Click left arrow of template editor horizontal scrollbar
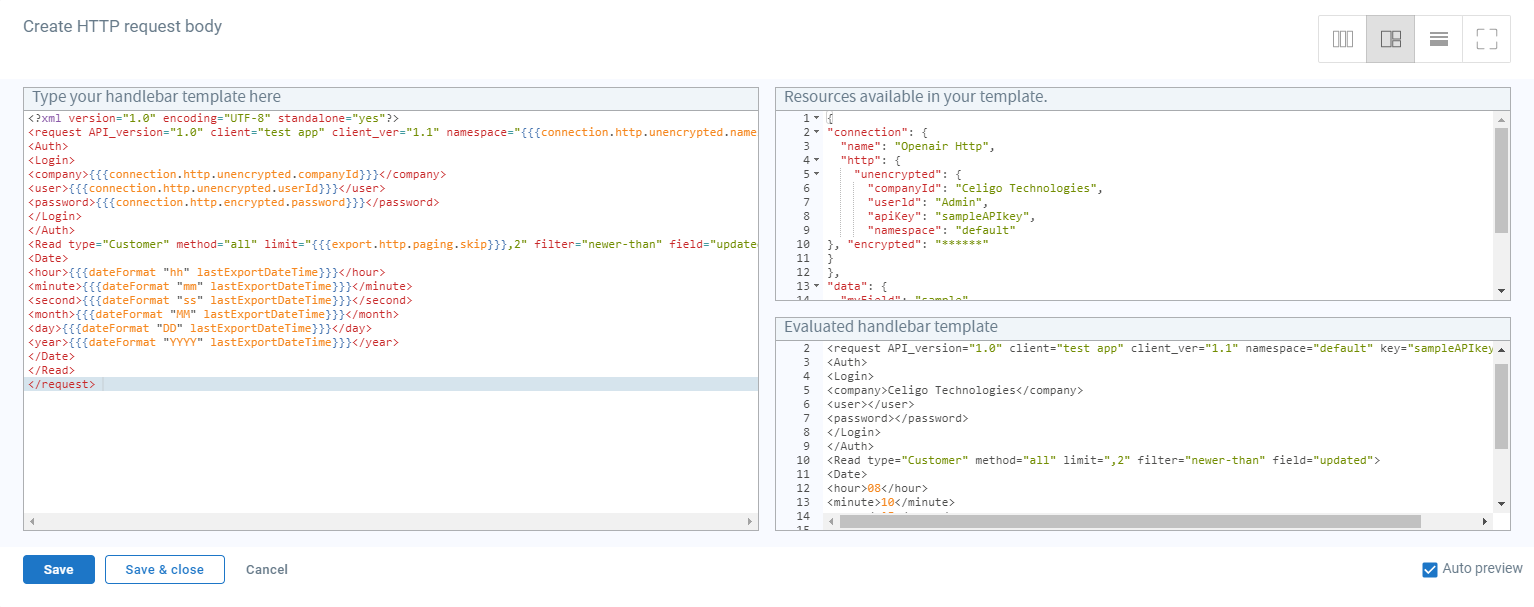The width and height of the screenshot is (1534, 607). [31, 522]
